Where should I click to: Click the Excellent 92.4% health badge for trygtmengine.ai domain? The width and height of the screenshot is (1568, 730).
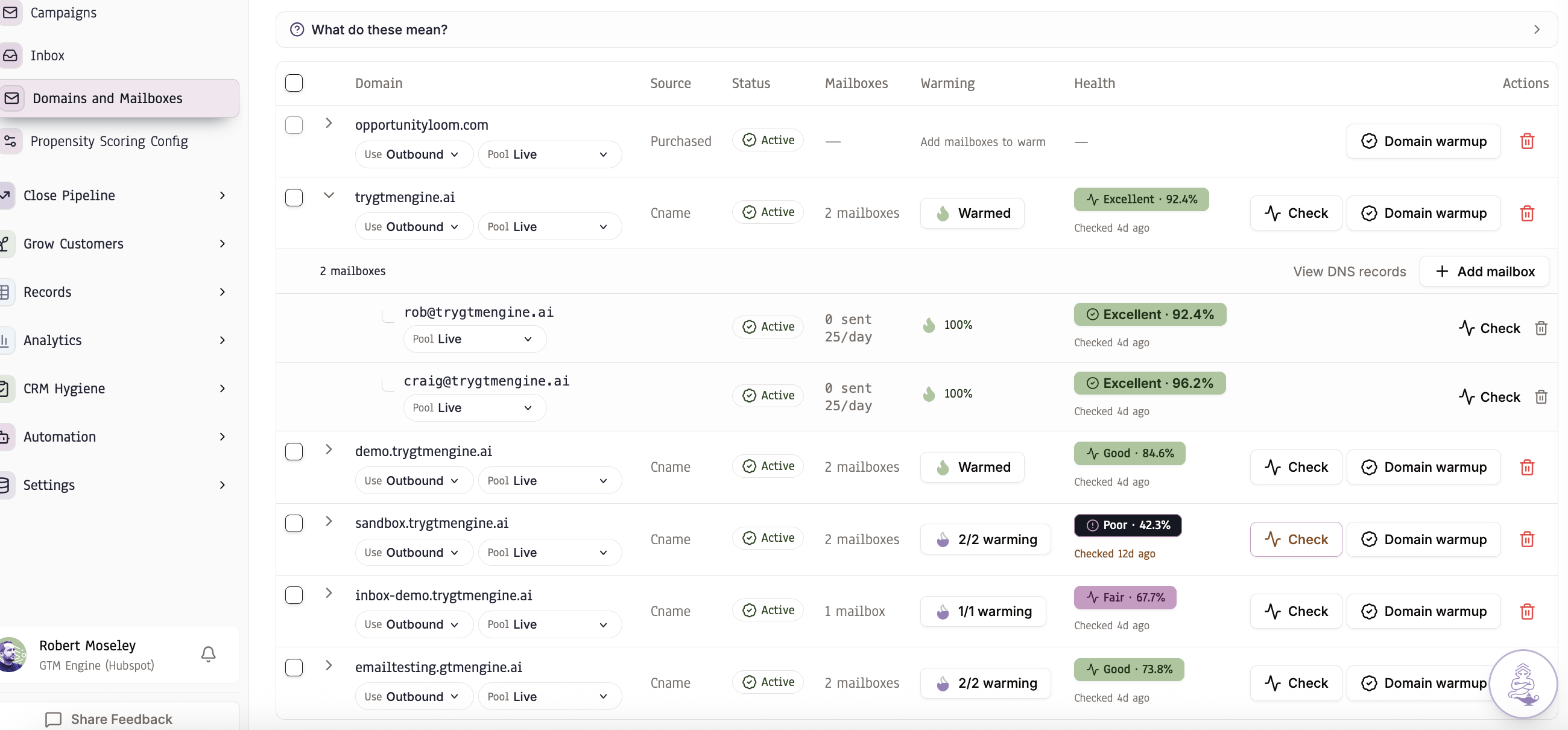pyautogui.click(x=1140, y=199)
